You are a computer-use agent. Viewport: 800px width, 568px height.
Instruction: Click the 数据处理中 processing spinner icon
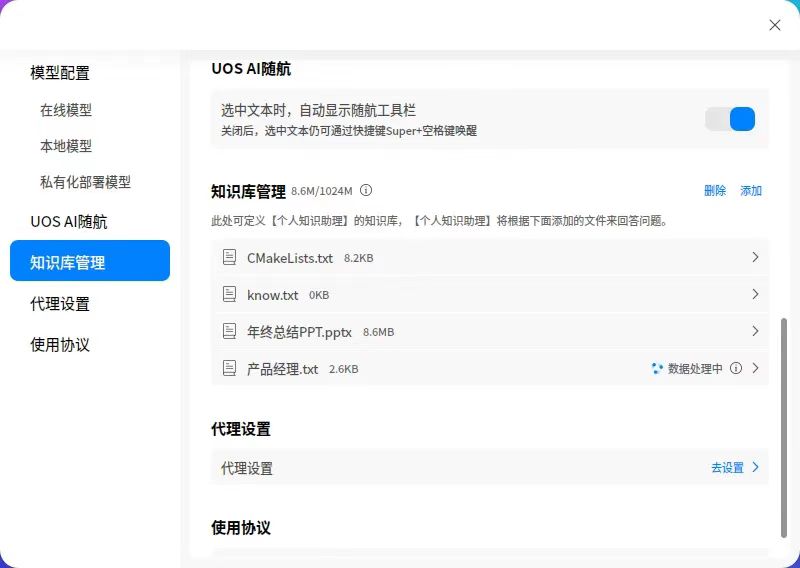point(657,368)
